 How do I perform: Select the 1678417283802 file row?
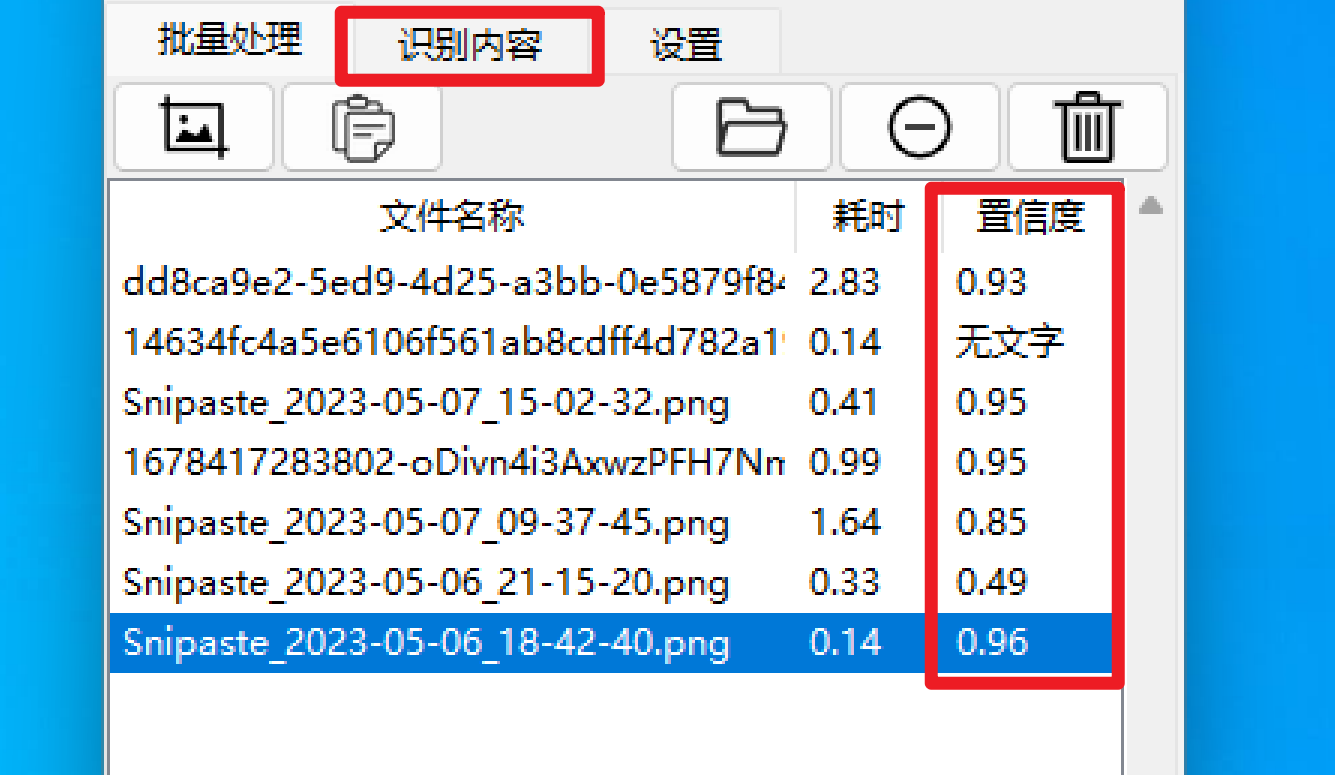pyautogui.click(x=611, y=462)
